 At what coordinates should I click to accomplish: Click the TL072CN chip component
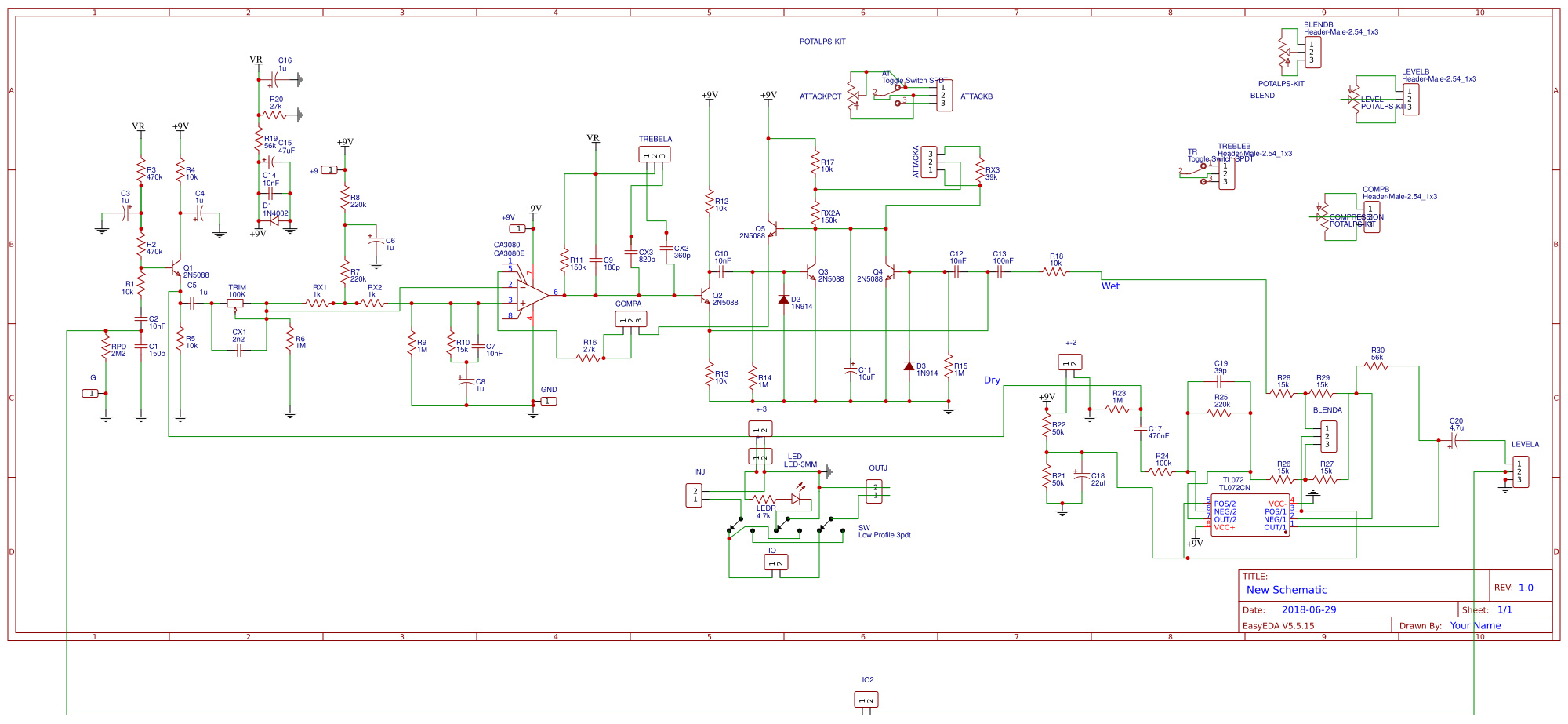click(x=1250, y=515)
